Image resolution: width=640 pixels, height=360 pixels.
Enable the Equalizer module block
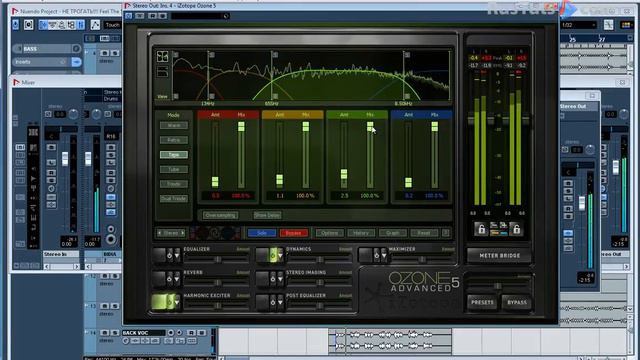click(159, 256)
